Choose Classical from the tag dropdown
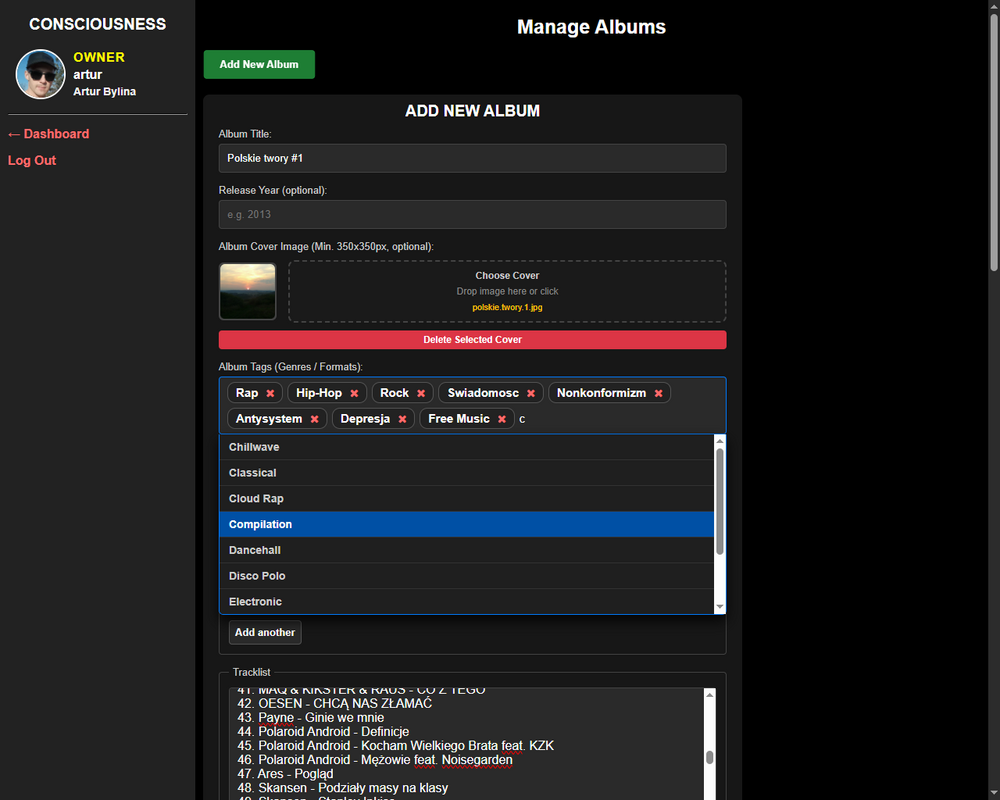 [x=467, y=473]
